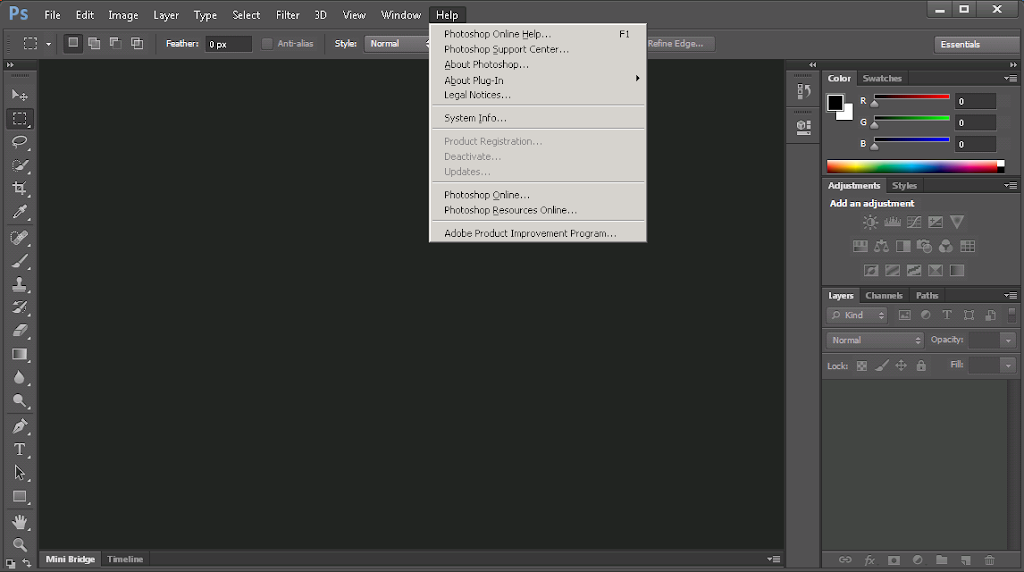Select the Crop tool
The width and height of the screenshot is (1024, 572).
click(x=20, y=189)
